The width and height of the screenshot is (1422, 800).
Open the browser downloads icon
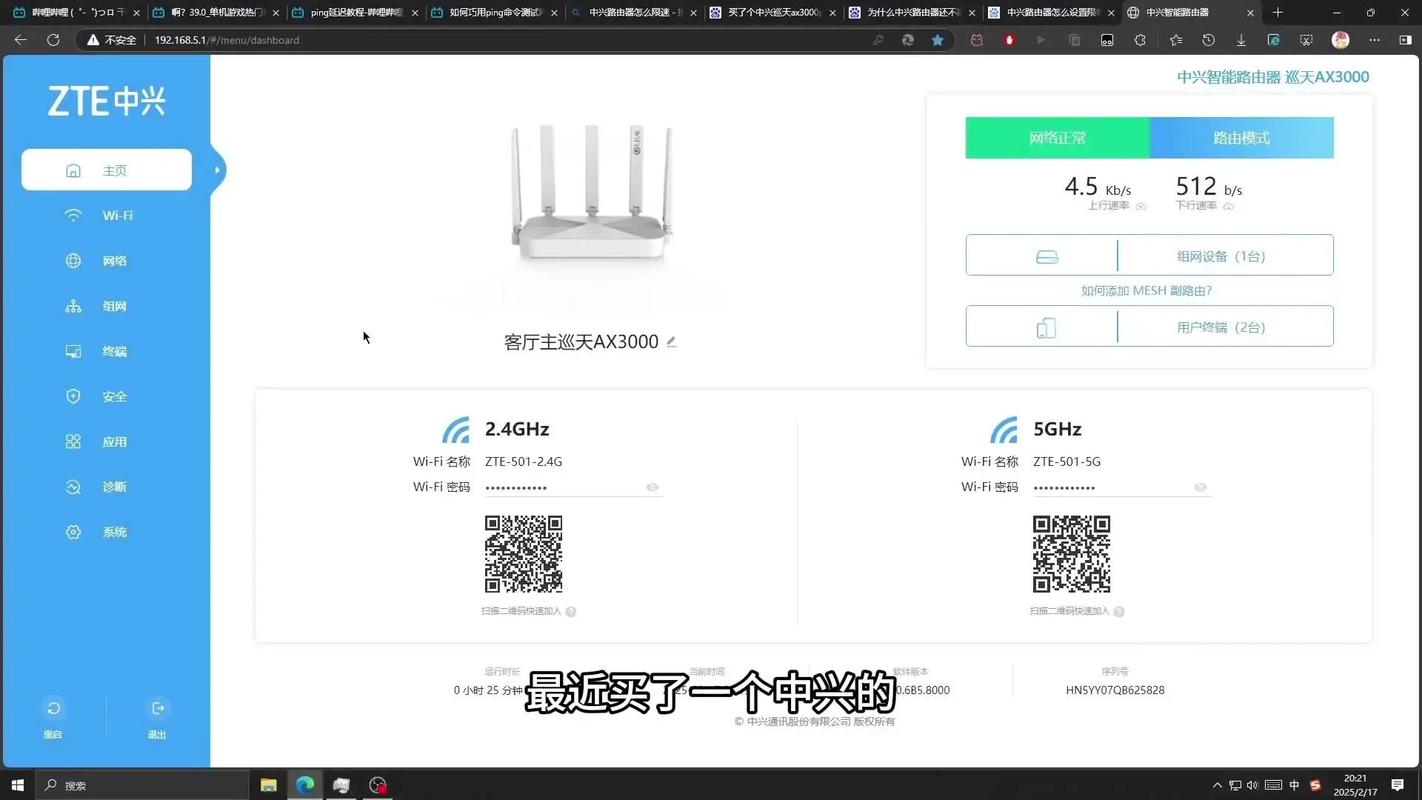click(1241, 40)
